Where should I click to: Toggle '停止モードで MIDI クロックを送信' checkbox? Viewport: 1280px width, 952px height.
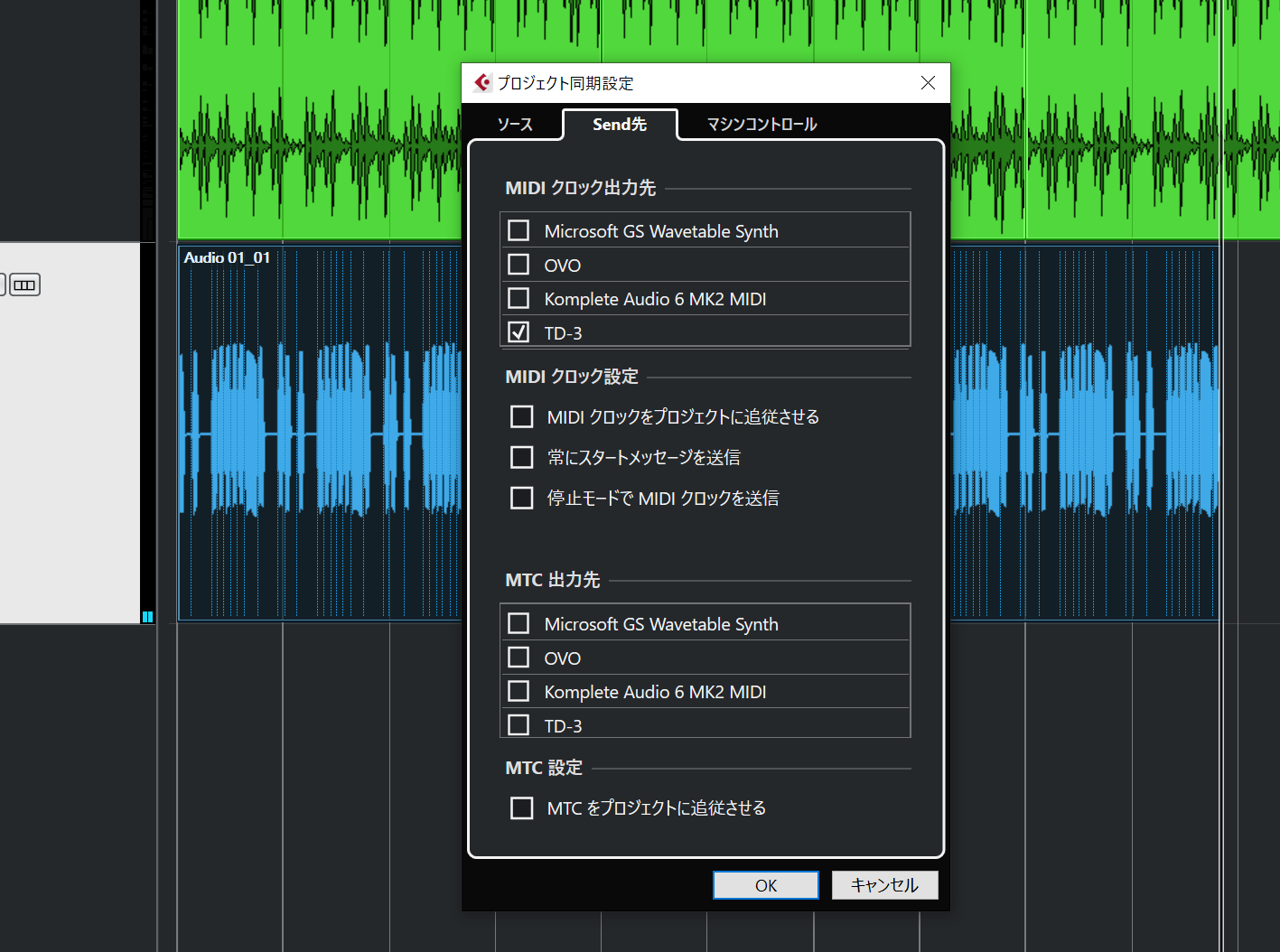522,498
